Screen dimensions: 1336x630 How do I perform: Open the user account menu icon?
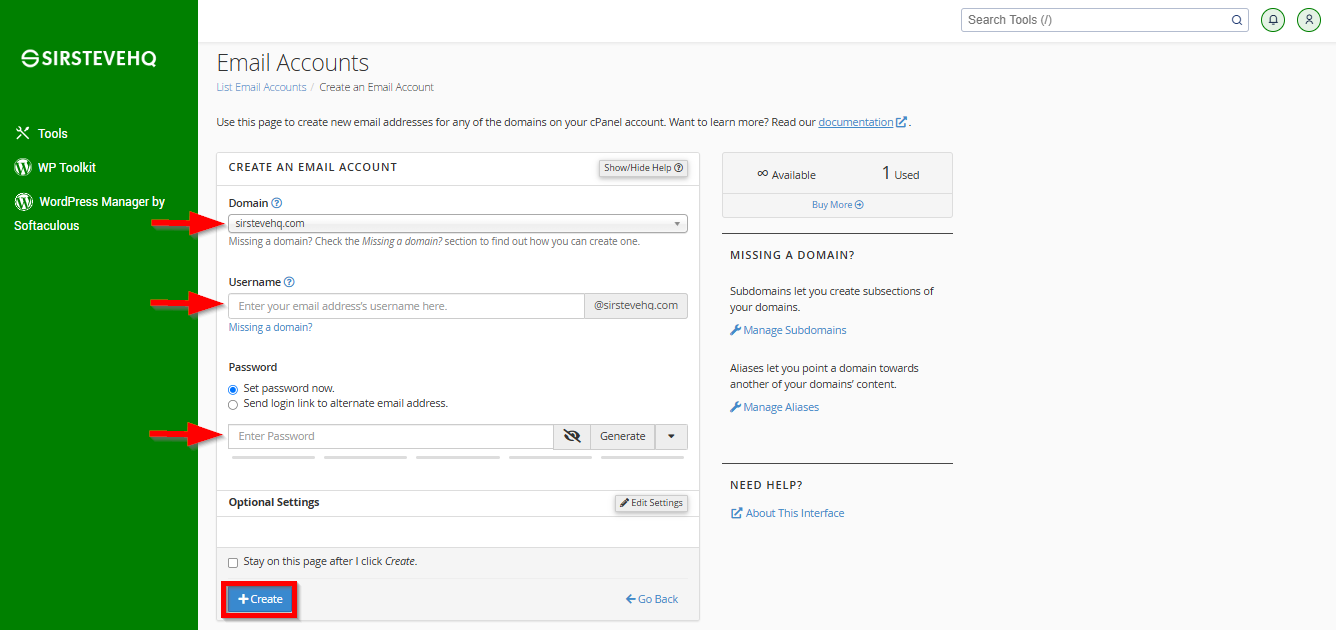(x=1309, y=19)
